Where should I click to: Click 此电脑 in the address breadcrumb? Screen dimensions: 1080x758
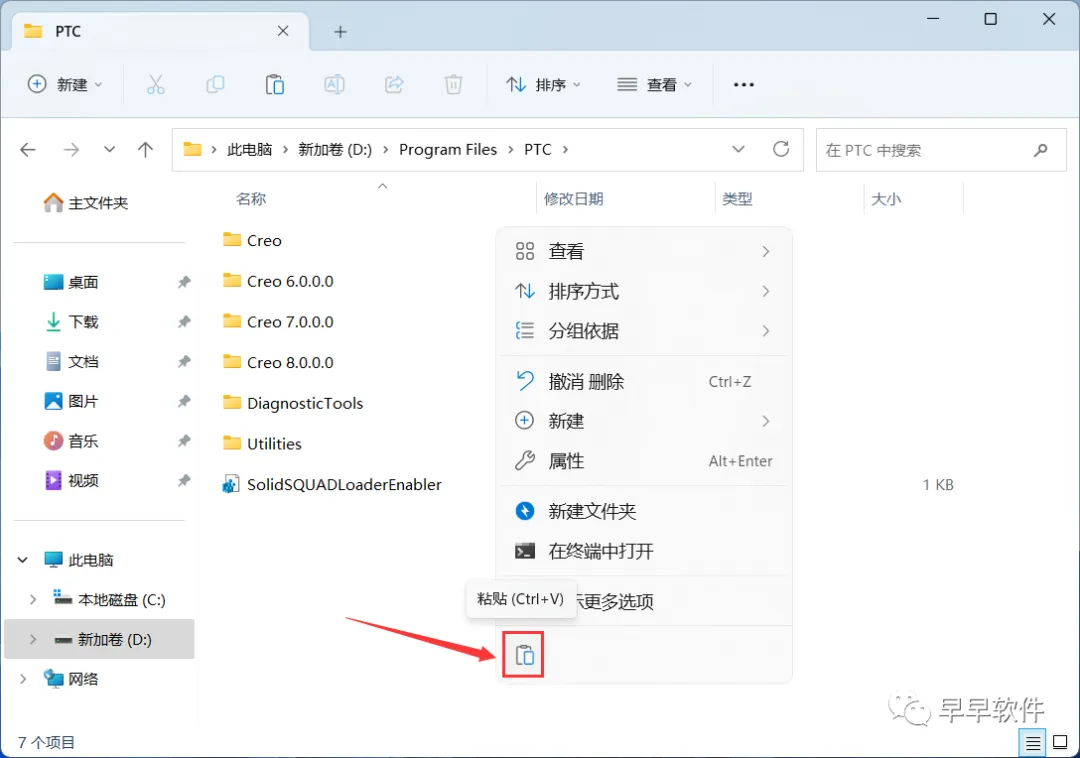[249, 149]
